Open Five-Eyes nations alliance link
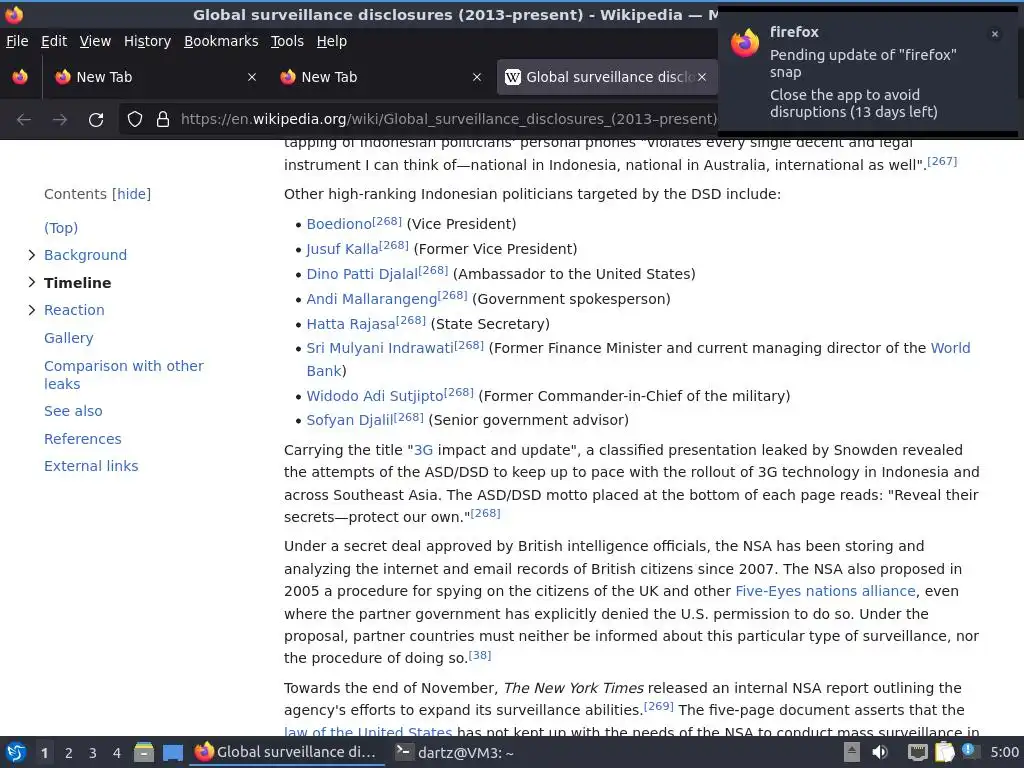The height and width of the screenshot is (768, 1024). pyautogui.click(x=825, y=591)
